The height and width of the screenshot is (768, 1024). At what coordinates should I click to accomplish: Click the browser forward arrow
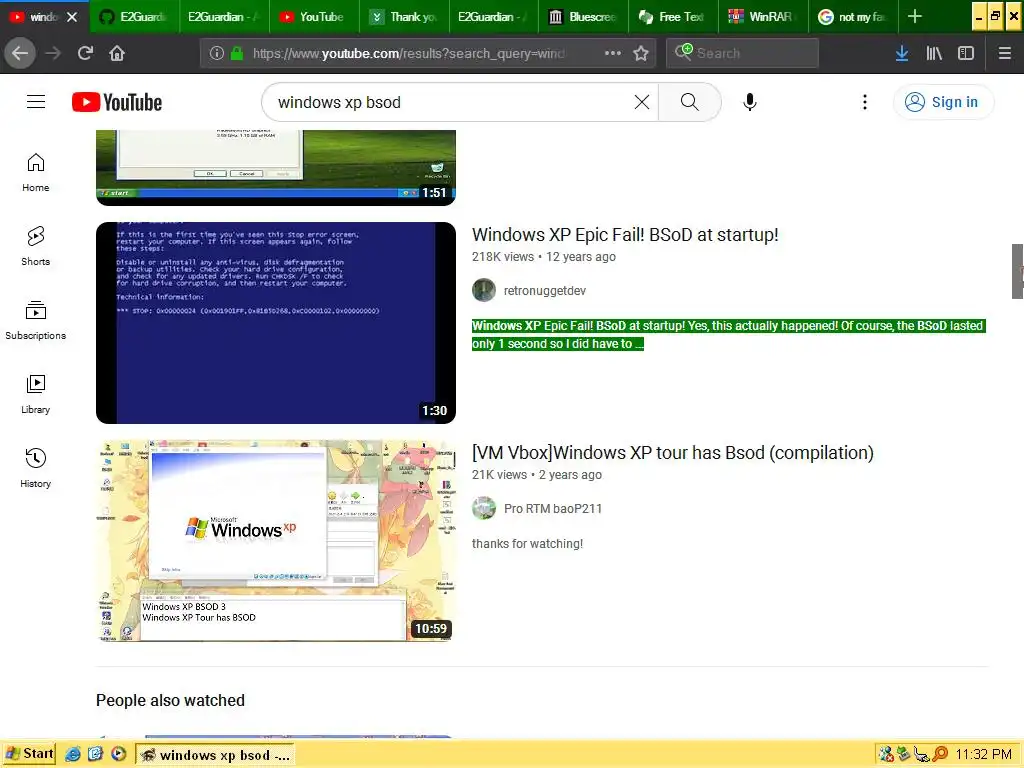click(x=53, y=53)
